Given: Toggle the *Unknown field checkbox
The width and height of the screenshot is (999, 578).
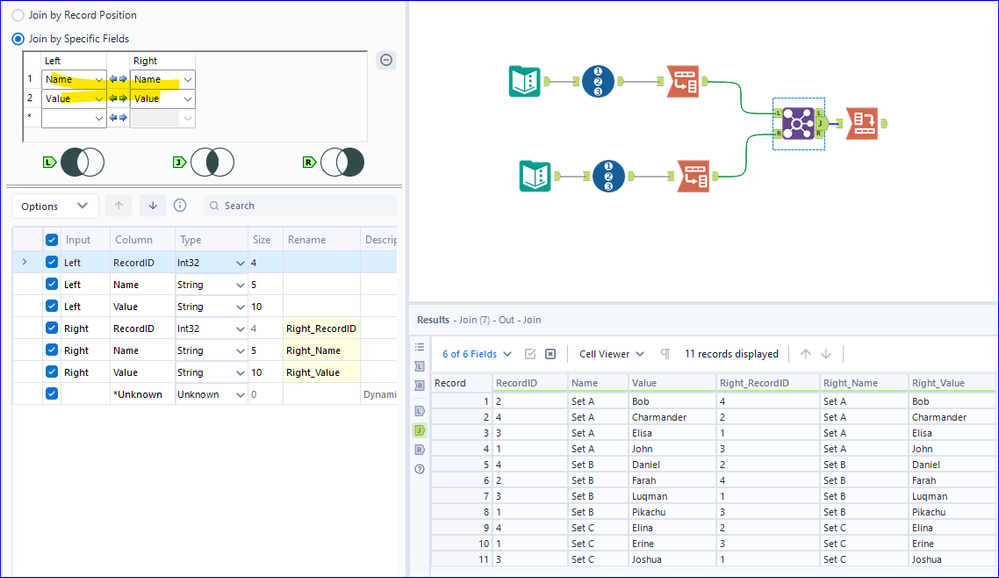Looking at the screenshot, I should pyautogui.click(x=52, y=394).
